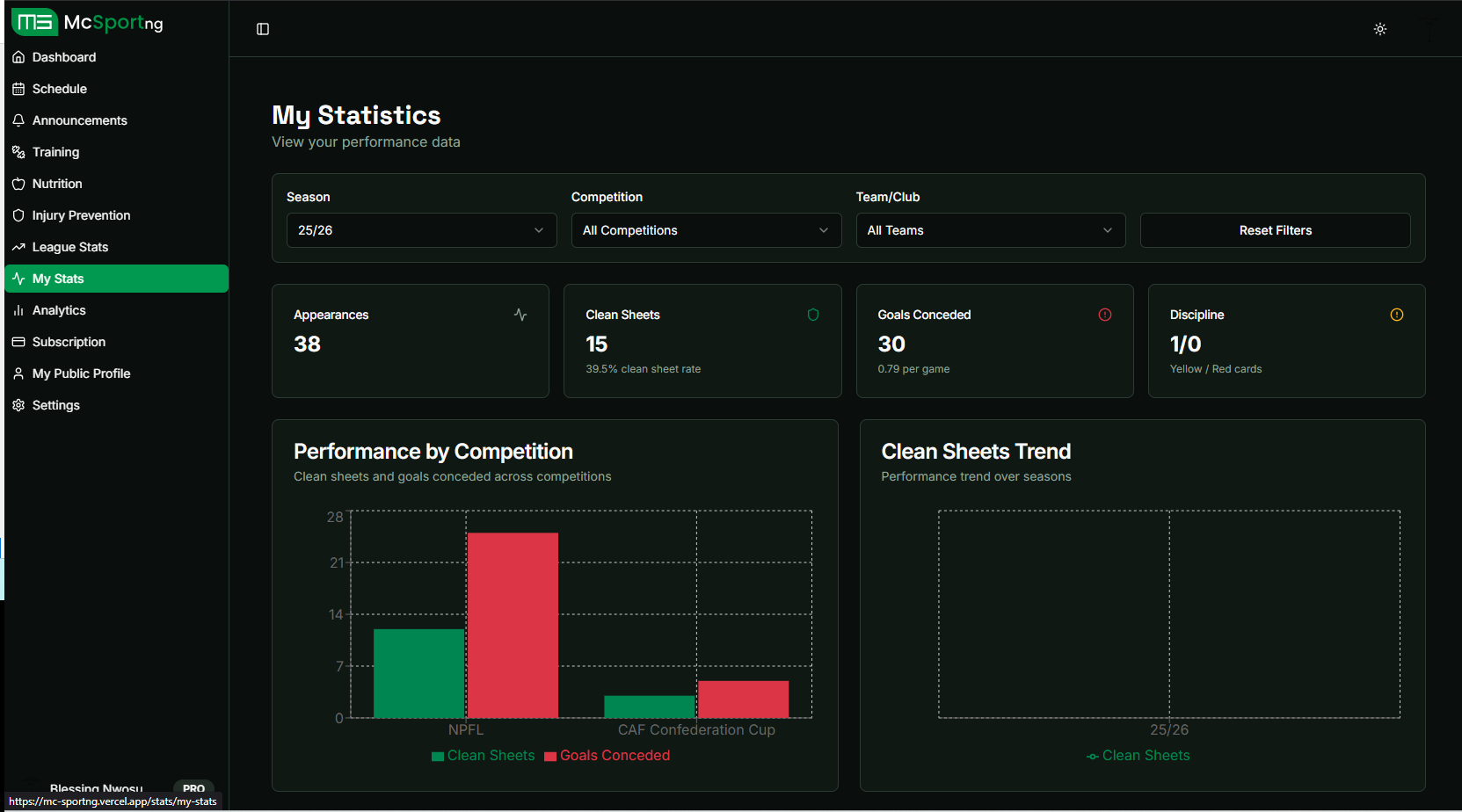The width and height of the screenshot is (1462, 812).
Task: Click the Clean Sheets shield card icon
Action: pyautogui.click(x=813, y=315)
